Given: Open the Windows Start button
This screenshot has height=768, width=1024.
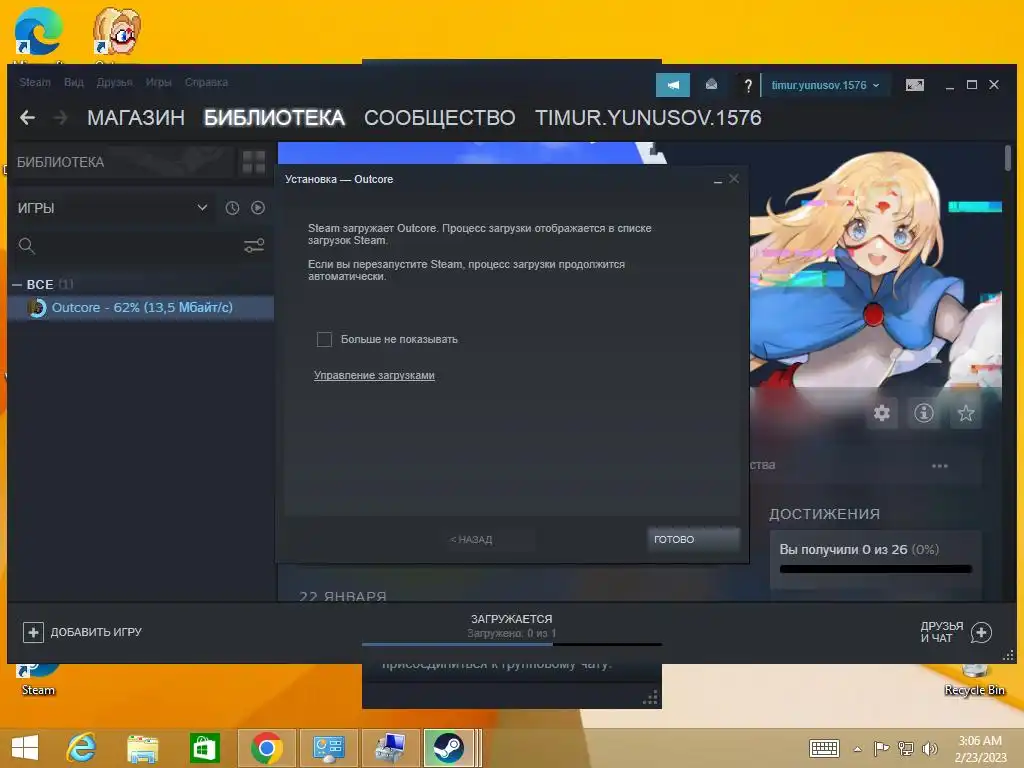Looking at the screenshot, I should point(25,748).
